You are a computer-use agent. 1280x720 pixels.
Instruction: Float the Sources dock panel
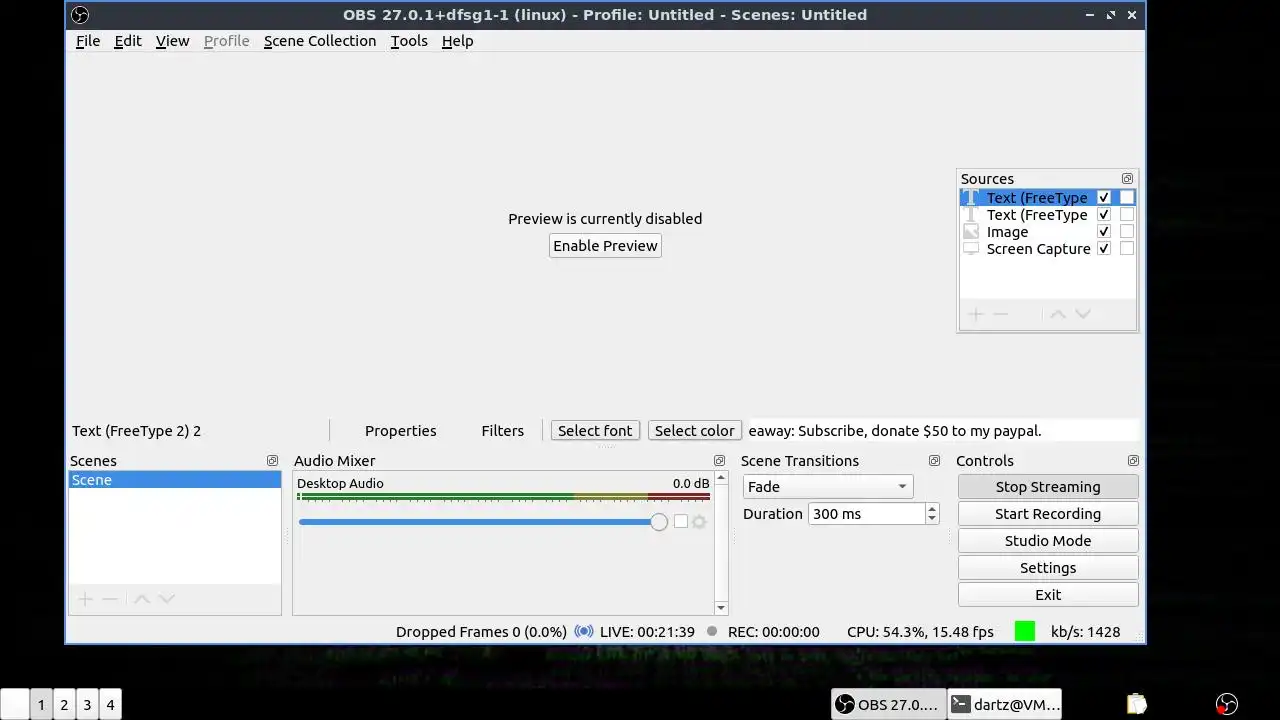click(x=1127, y=179)
